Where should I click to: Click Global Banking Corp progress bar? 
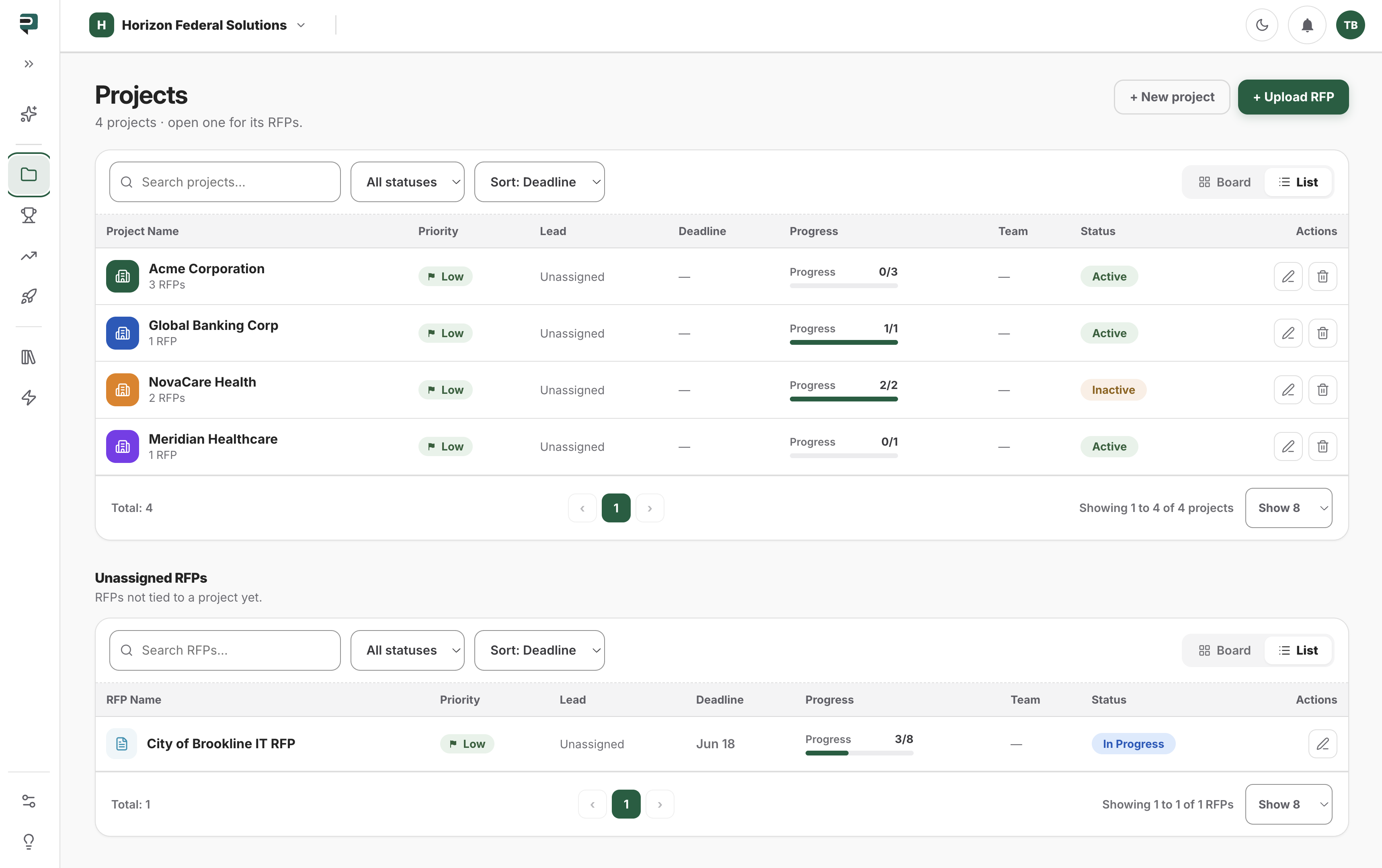click(844, 342)
